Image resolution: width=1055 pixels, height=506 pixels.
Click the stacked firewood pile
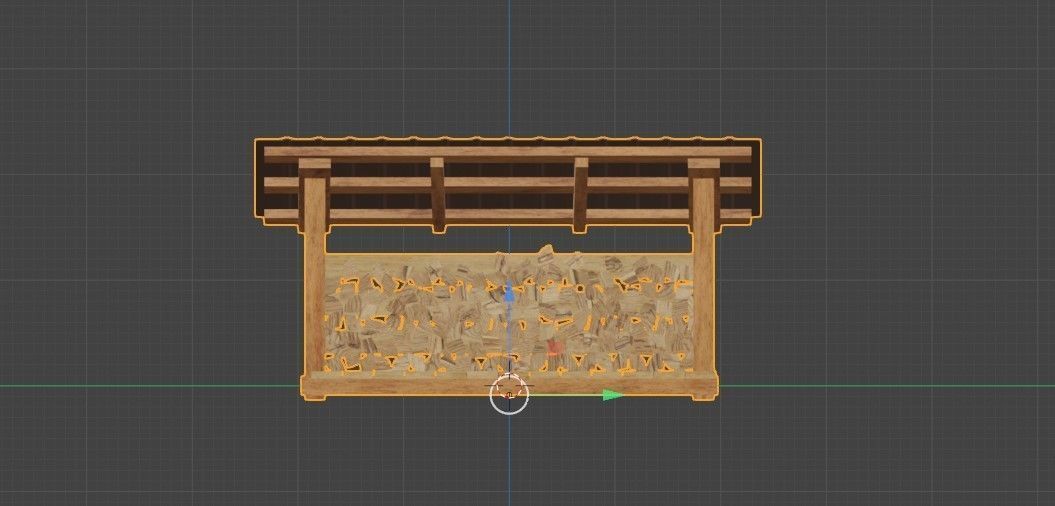click(509, 313)
